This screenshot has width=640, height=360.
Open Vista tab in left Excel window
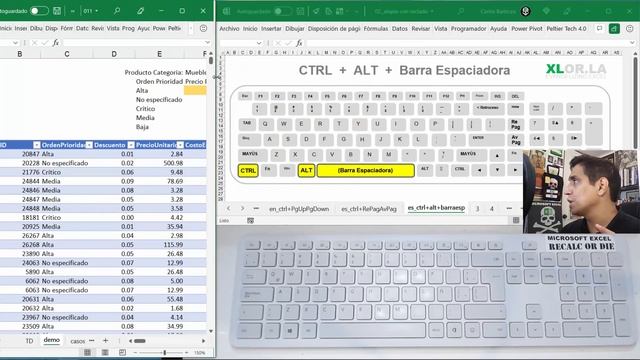coord(113,28)
